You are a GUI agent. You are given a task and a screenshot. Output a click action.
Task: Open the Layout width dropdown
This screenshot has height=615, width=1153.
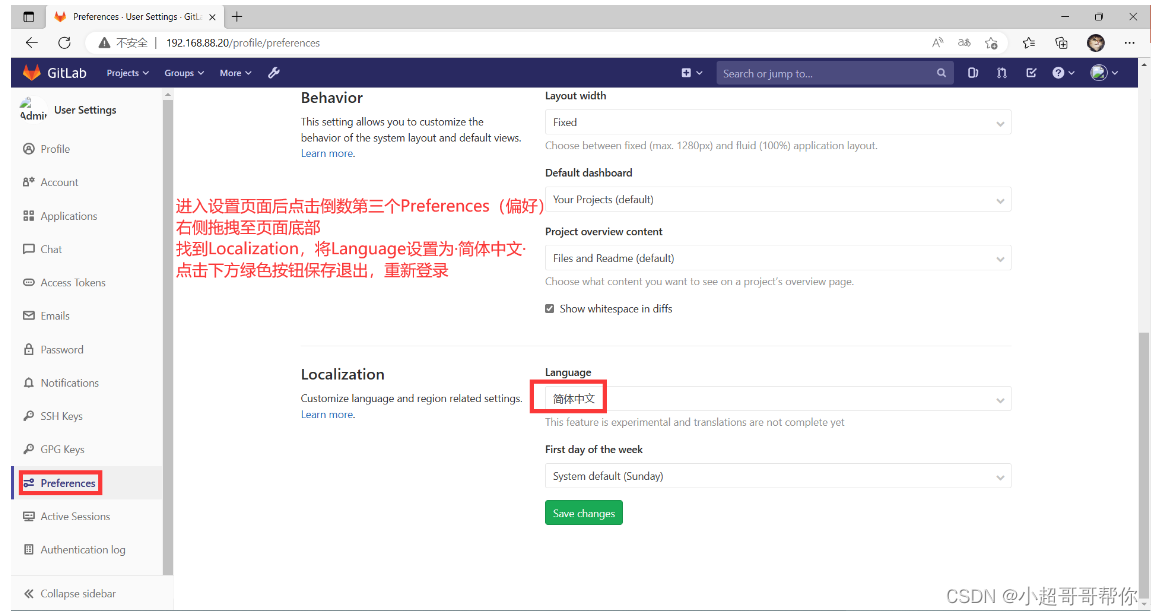(777, 121)
